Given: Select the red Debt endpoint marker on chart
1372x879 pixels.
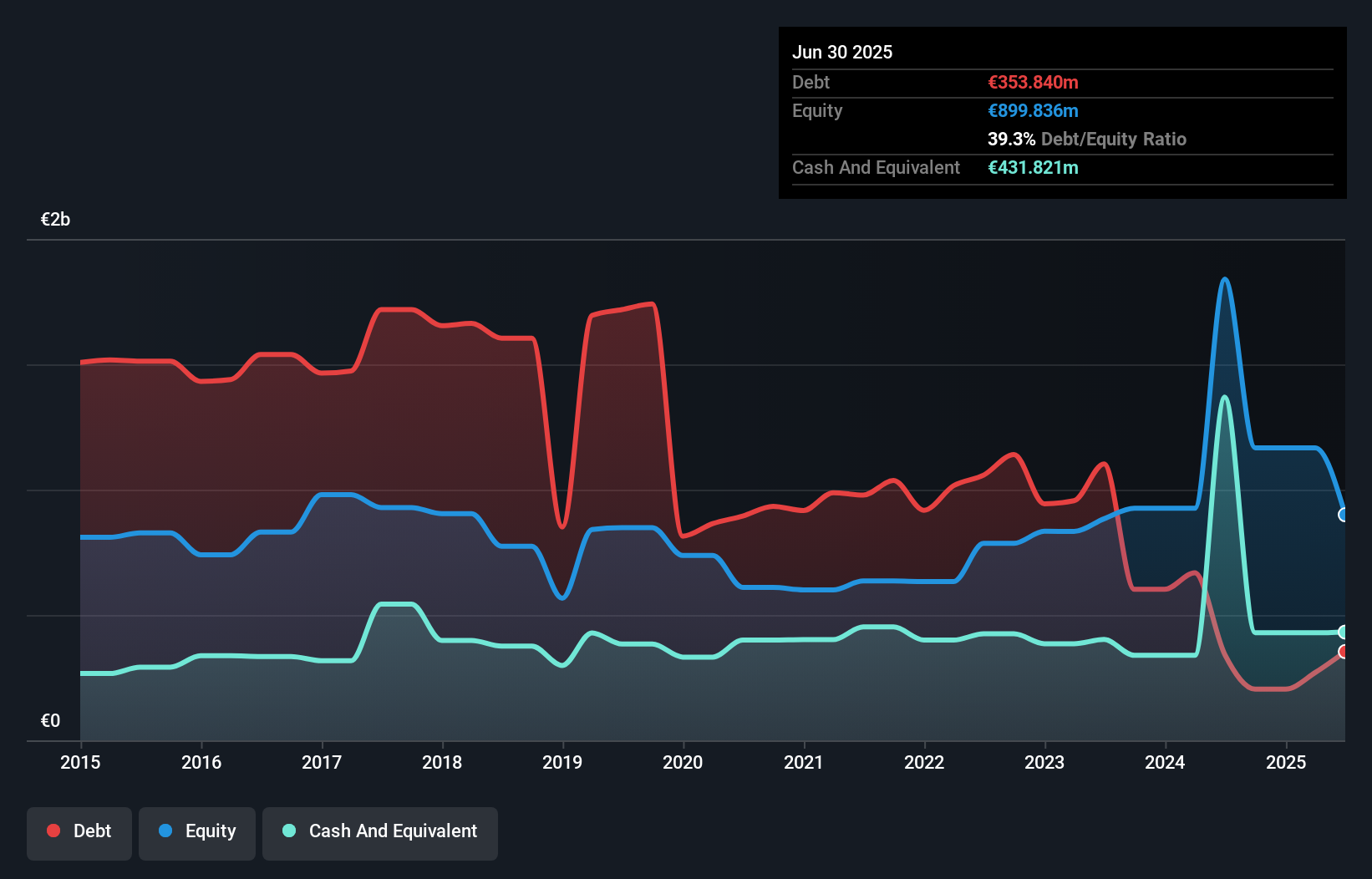Looking at the screenshot, I should point(1344,652).
